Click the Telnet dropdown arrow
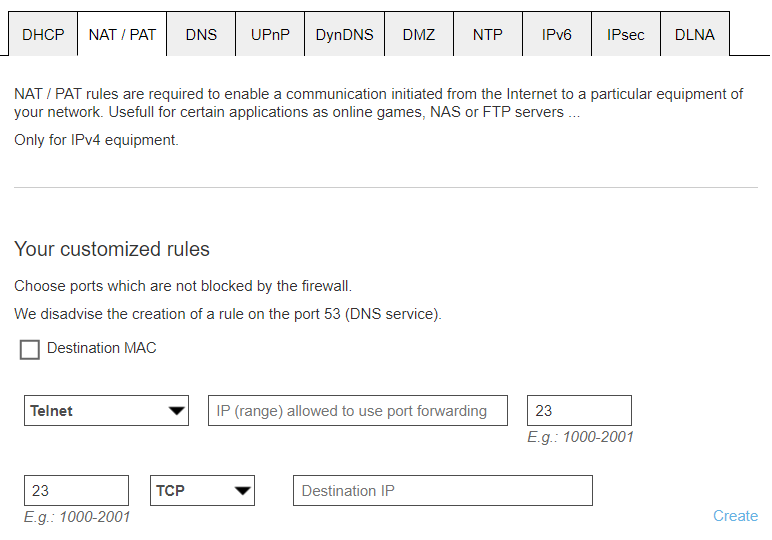Screen dimensions: 772x540 click(177, 410)
